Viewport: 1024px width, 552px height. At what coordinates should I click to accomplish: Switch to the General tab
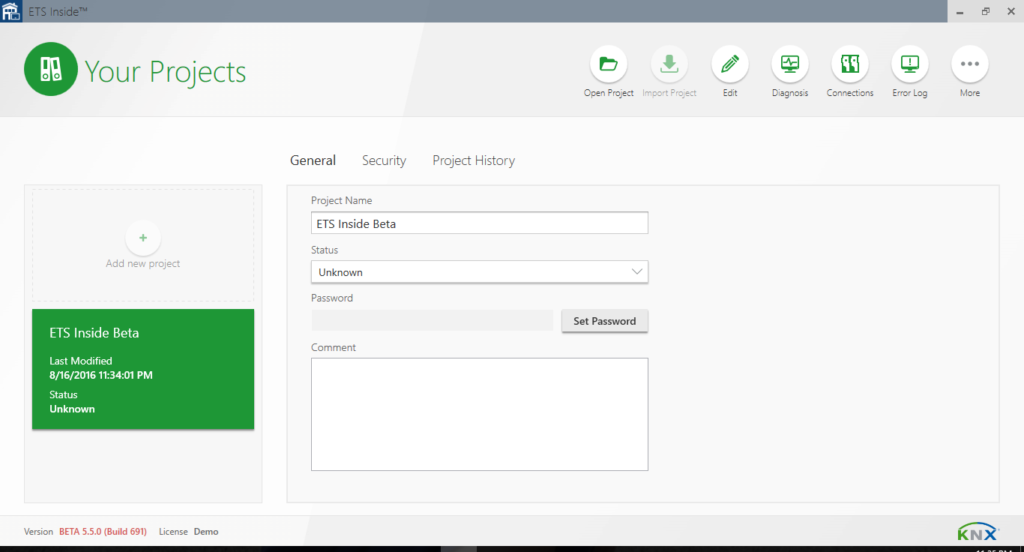pyautogui.click(x=313, y=161)
